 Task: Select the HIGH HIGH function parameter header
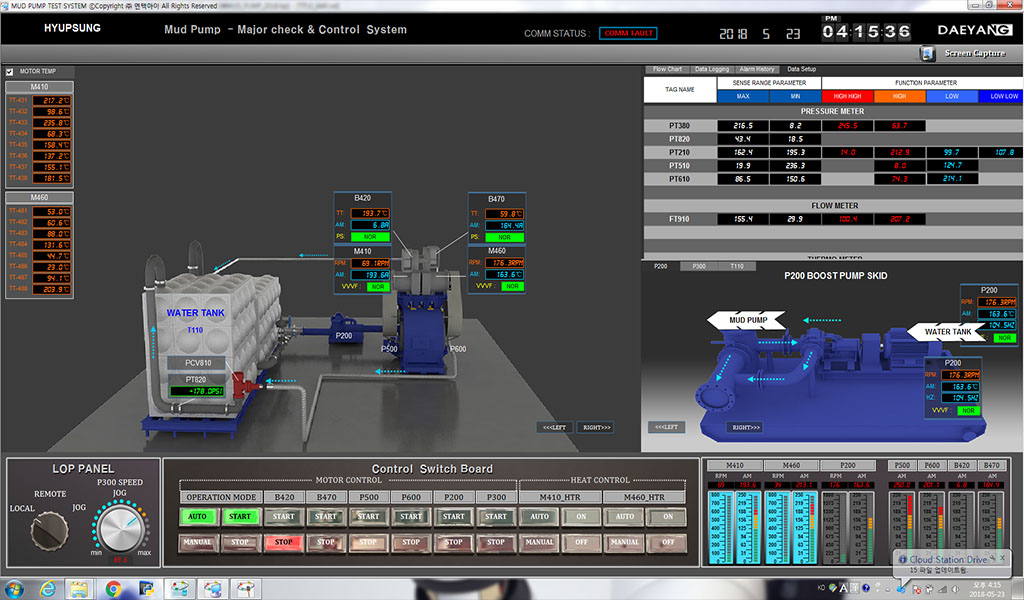coord(847,96)
